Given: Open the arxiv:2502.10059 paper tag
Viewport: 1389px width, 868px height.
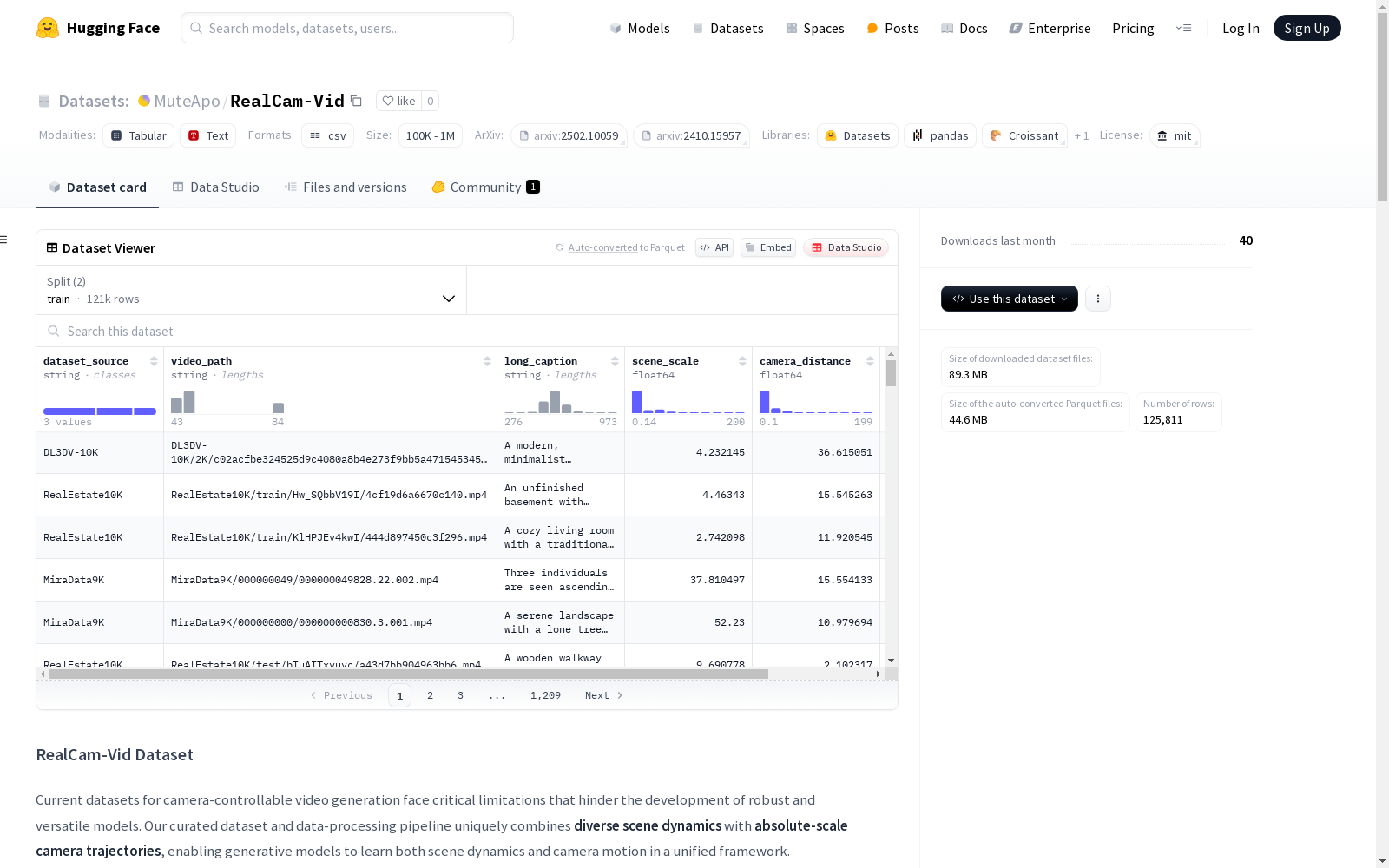Looking at the screenshot, I should [x=569, y=135].
